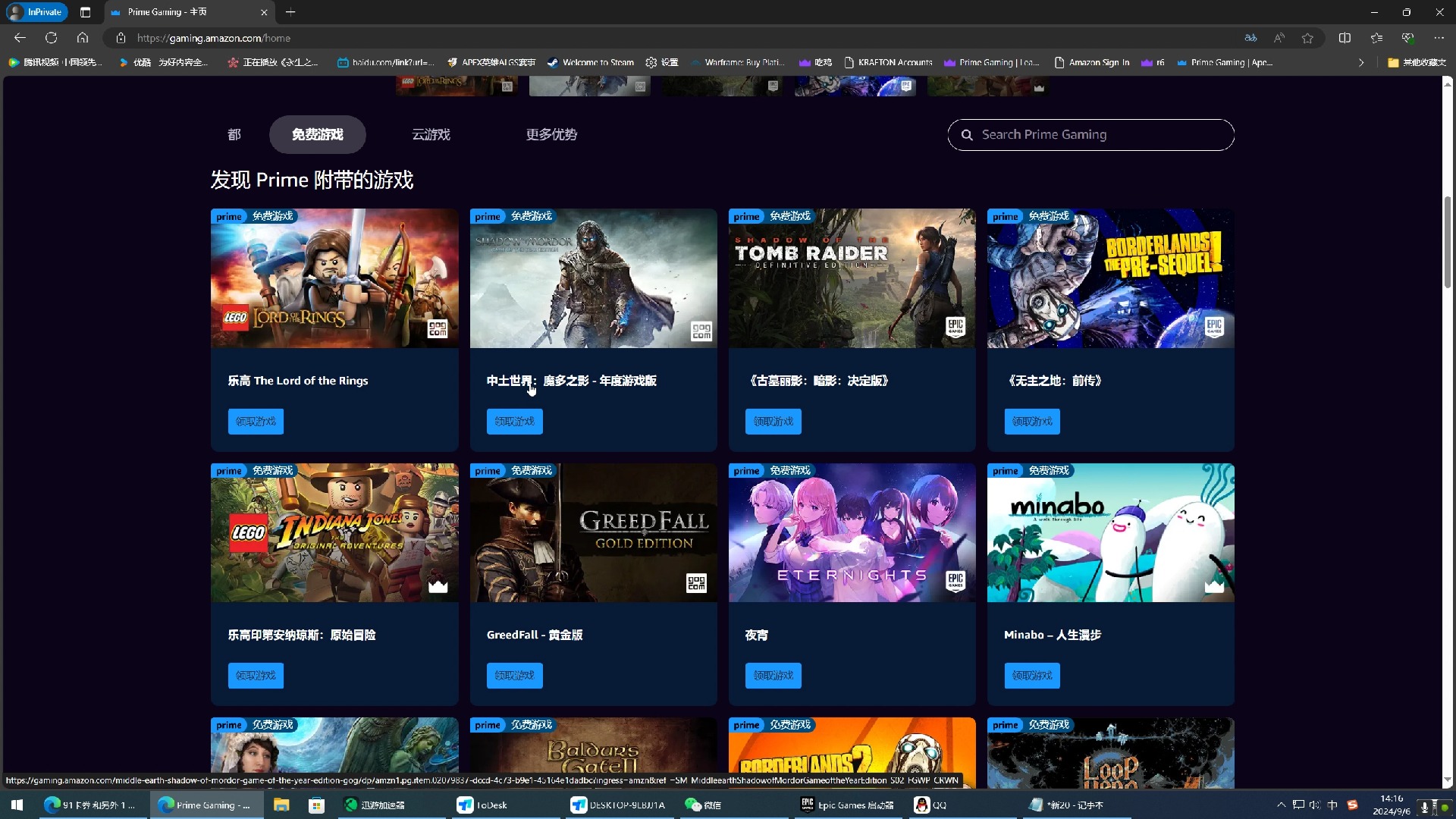This screenshot has height=819, width=1456.
Task: Switch to the 更多优势 tab
Action: point(552,135)
